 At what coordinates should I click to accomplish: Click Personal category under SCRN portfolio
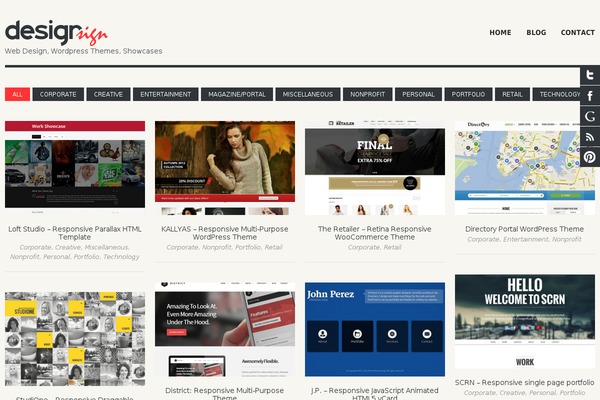tap(542, 393)
